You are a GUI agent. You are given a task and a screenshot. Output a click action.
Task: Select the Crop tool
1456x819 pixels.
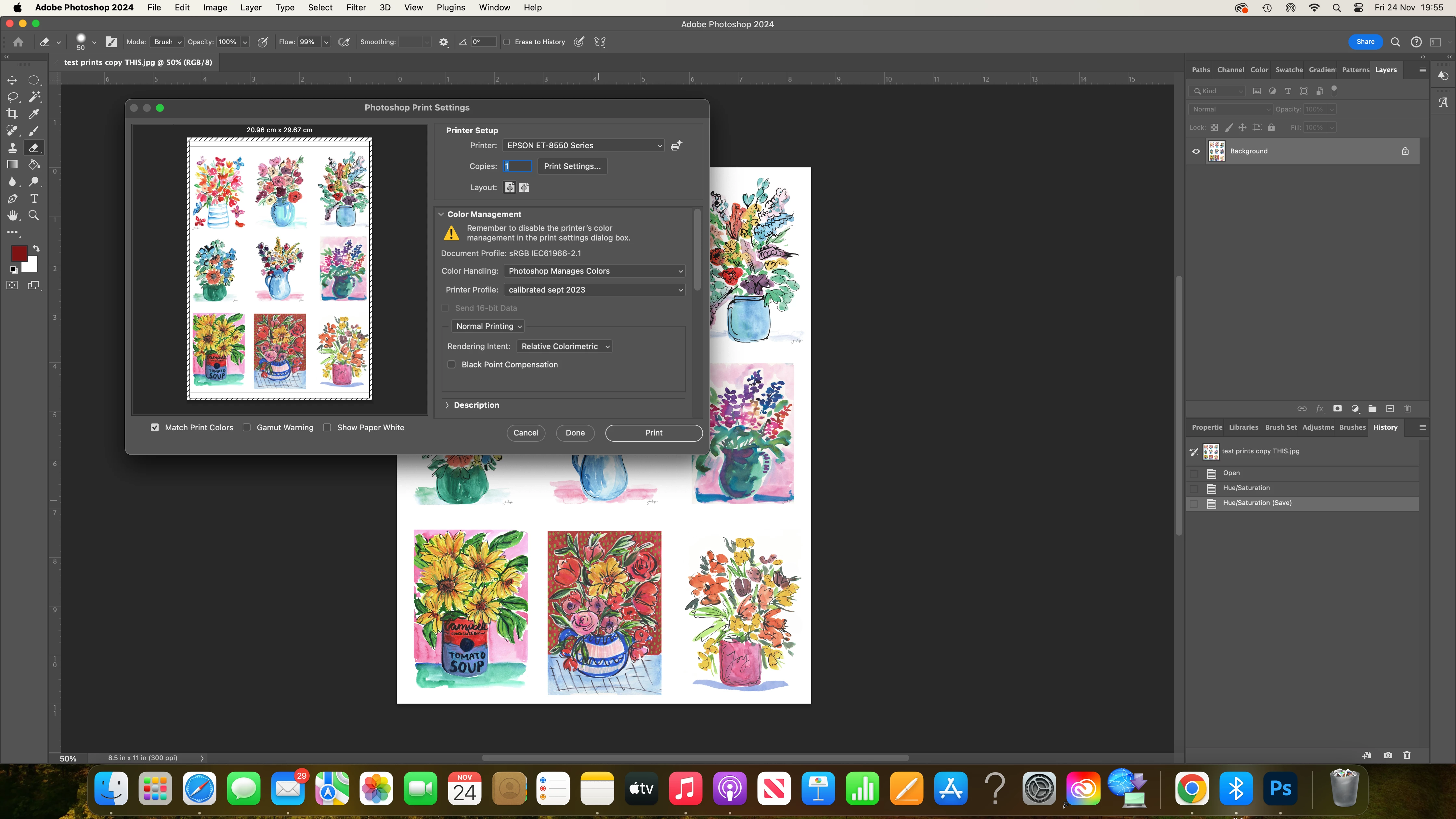click(x=12, y=114)
